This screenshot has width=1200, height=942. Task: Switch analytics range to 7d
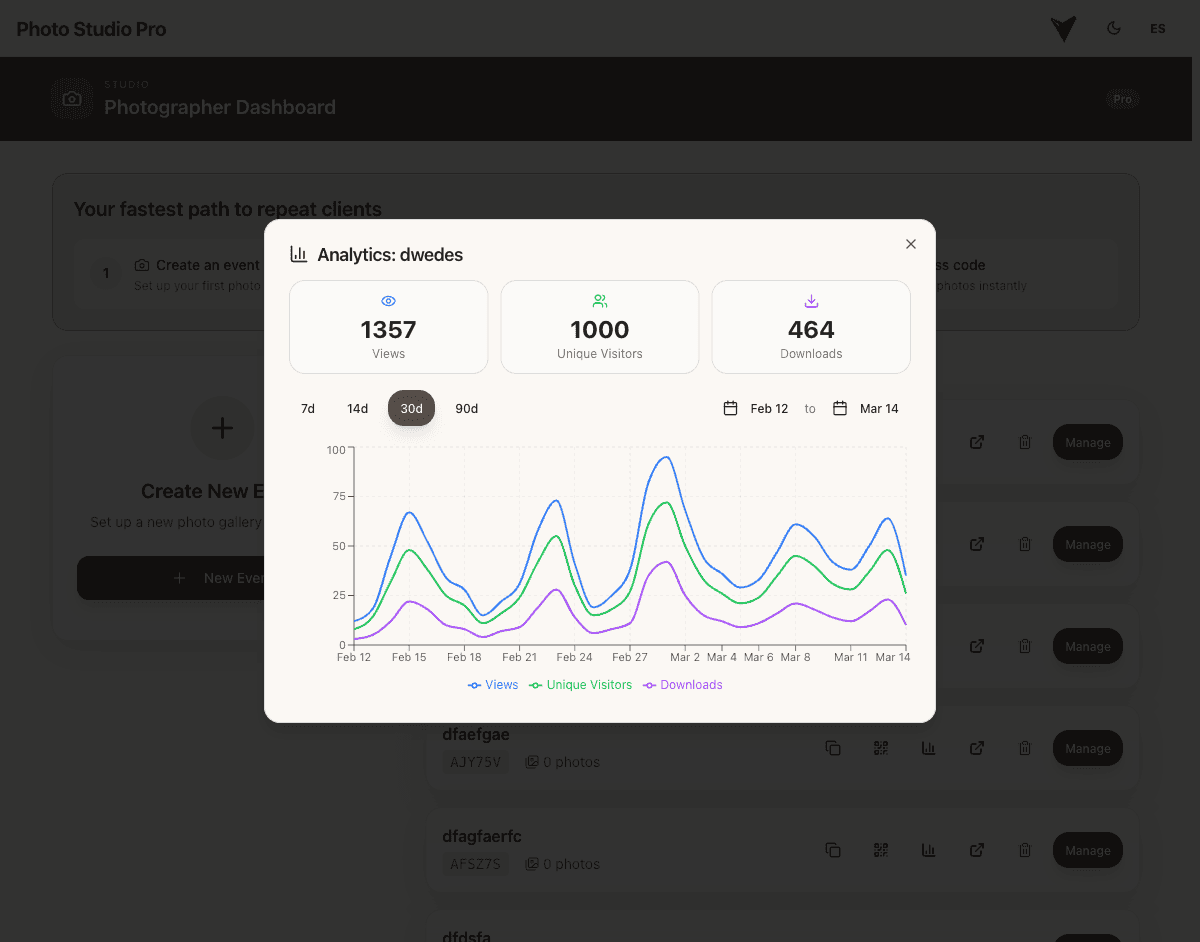coord(307,408)
